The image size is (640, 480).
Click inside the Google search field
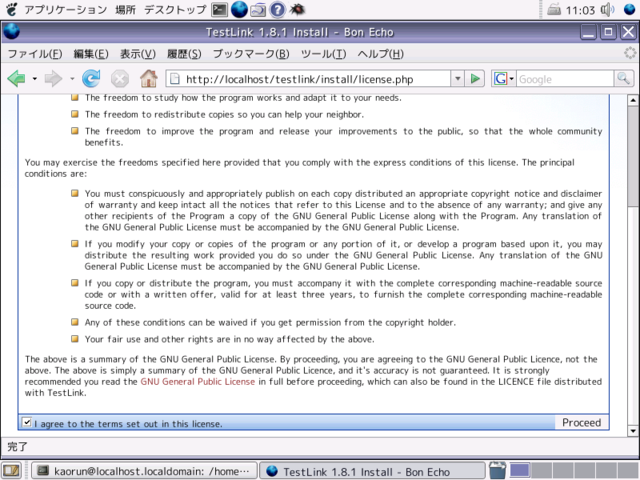[565, 79]
